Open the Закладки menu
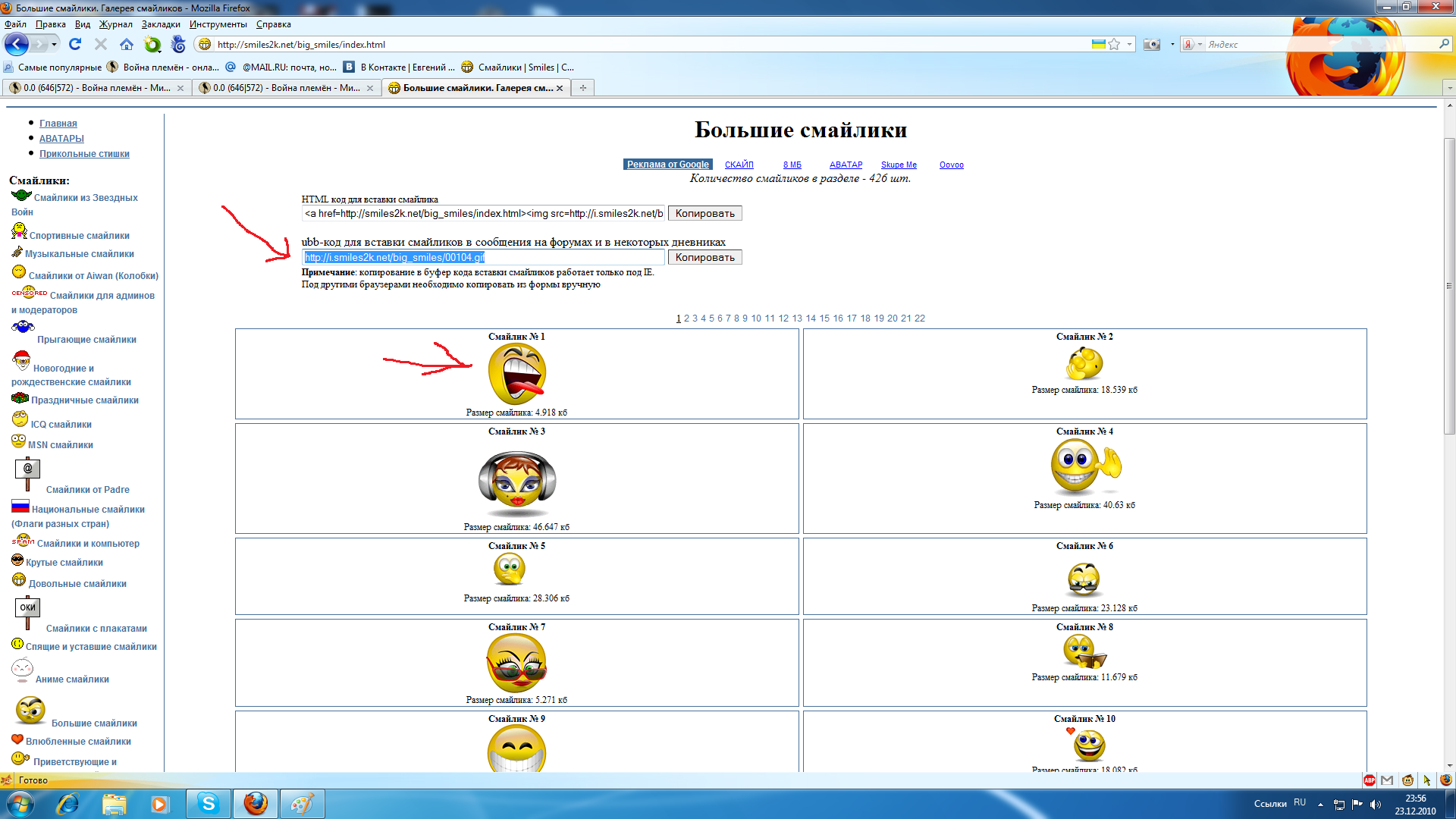This screenshot has width=1456, height=819. (x=161, y=24)
